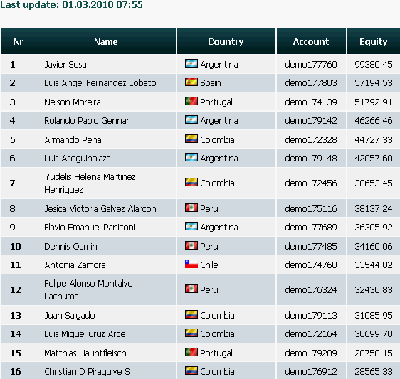Select the two-line name in row 7
400x379 pixels.
point(90,183)
